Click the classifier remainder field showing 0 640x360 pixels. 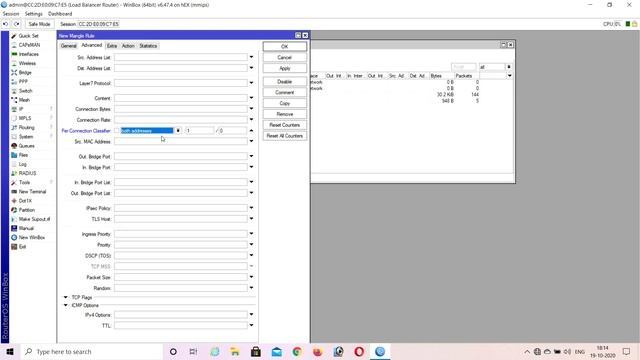click(x=232, y=131)
